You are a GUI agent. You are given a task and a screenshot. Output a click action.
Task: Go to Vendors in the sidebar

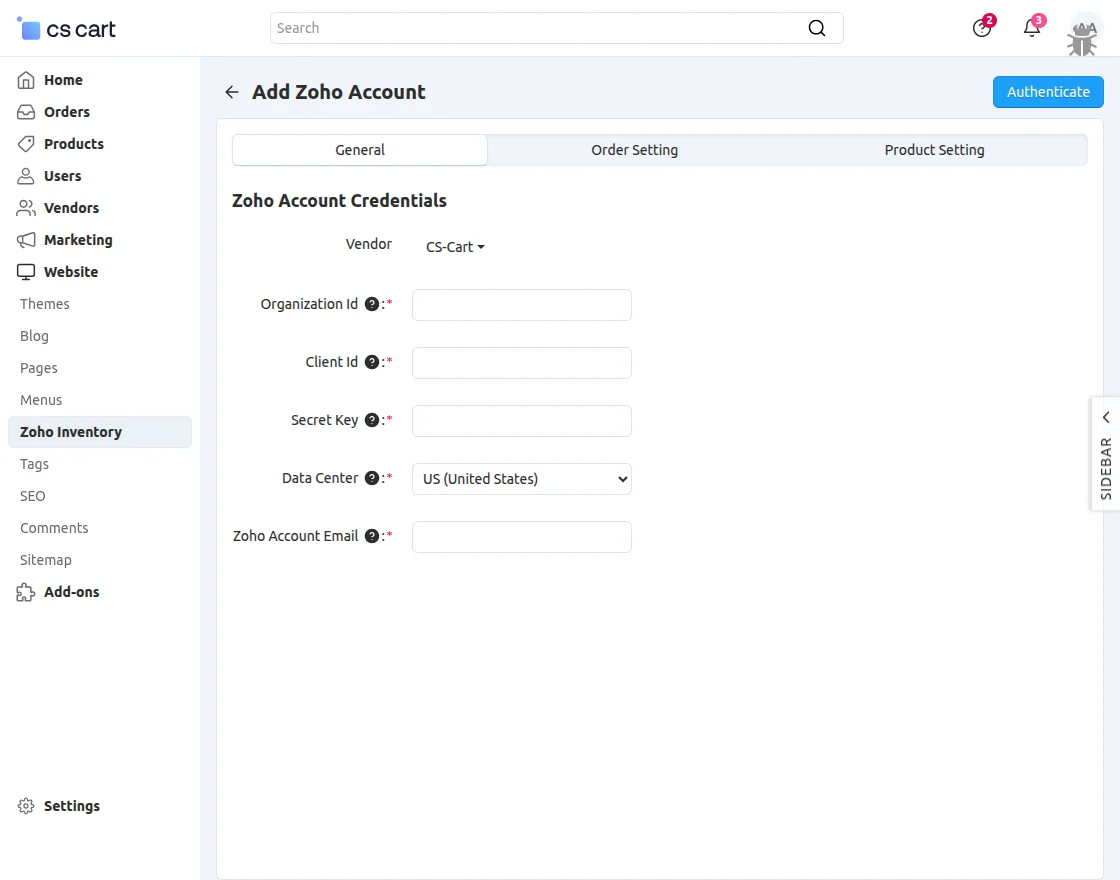click(71, 208)
